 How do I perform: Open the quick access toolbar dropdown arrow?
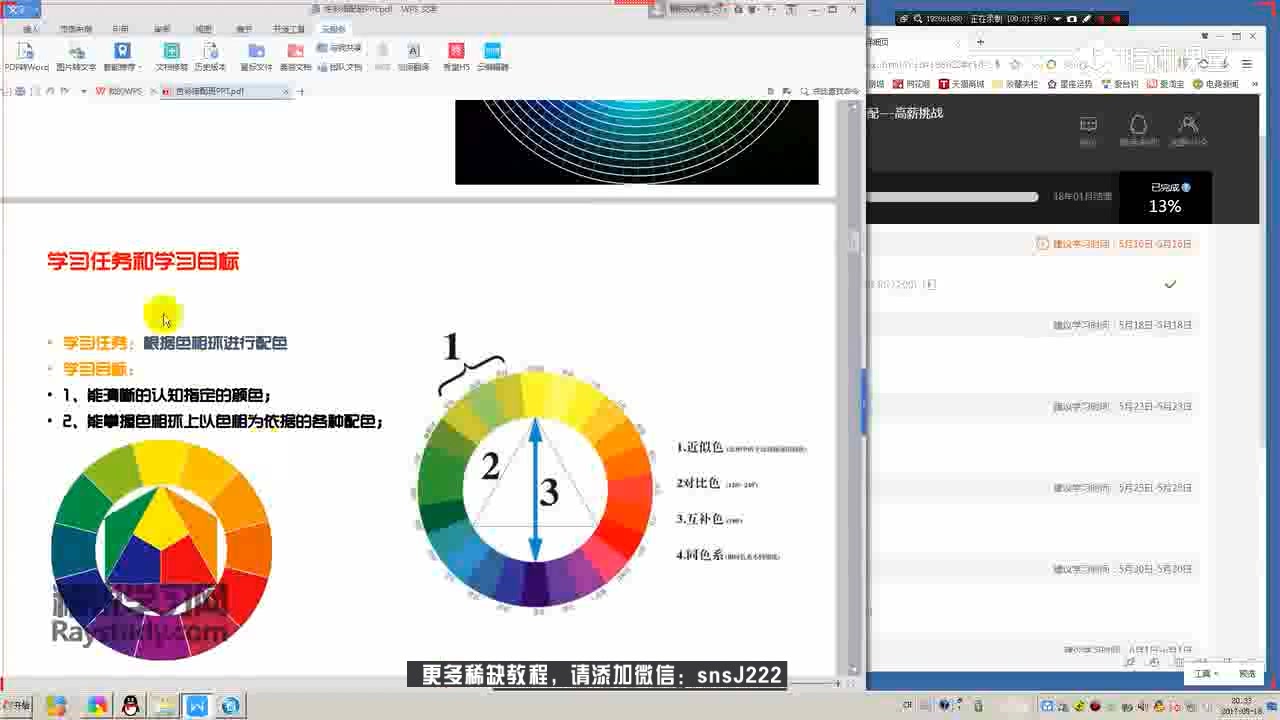pyautogui.click(x=83, y=91)
